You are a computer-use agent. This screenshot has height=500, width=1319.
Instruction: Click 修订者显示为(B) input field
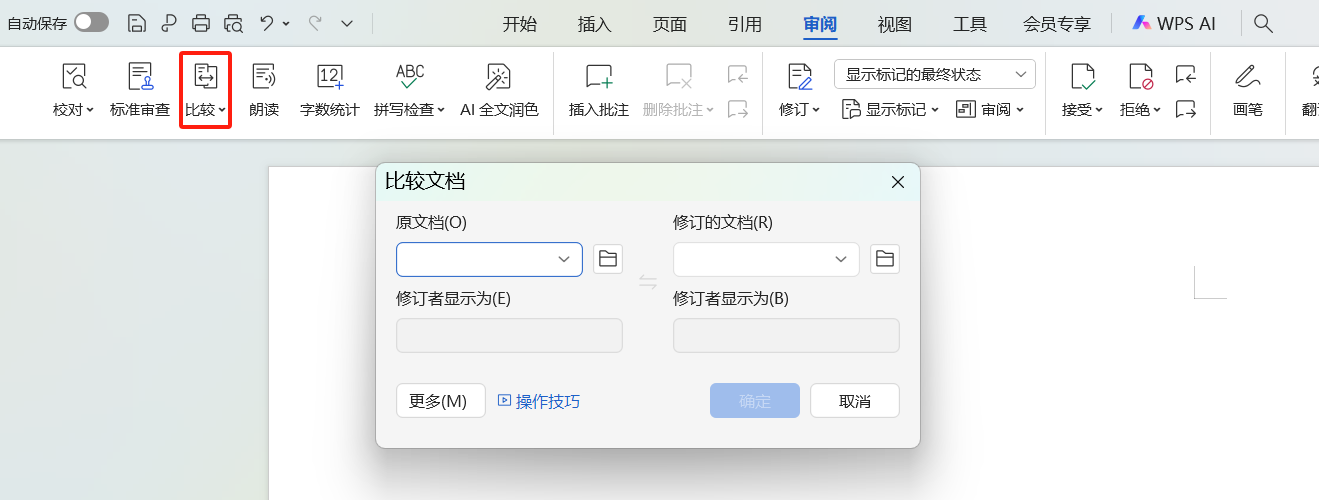(787, 335)
